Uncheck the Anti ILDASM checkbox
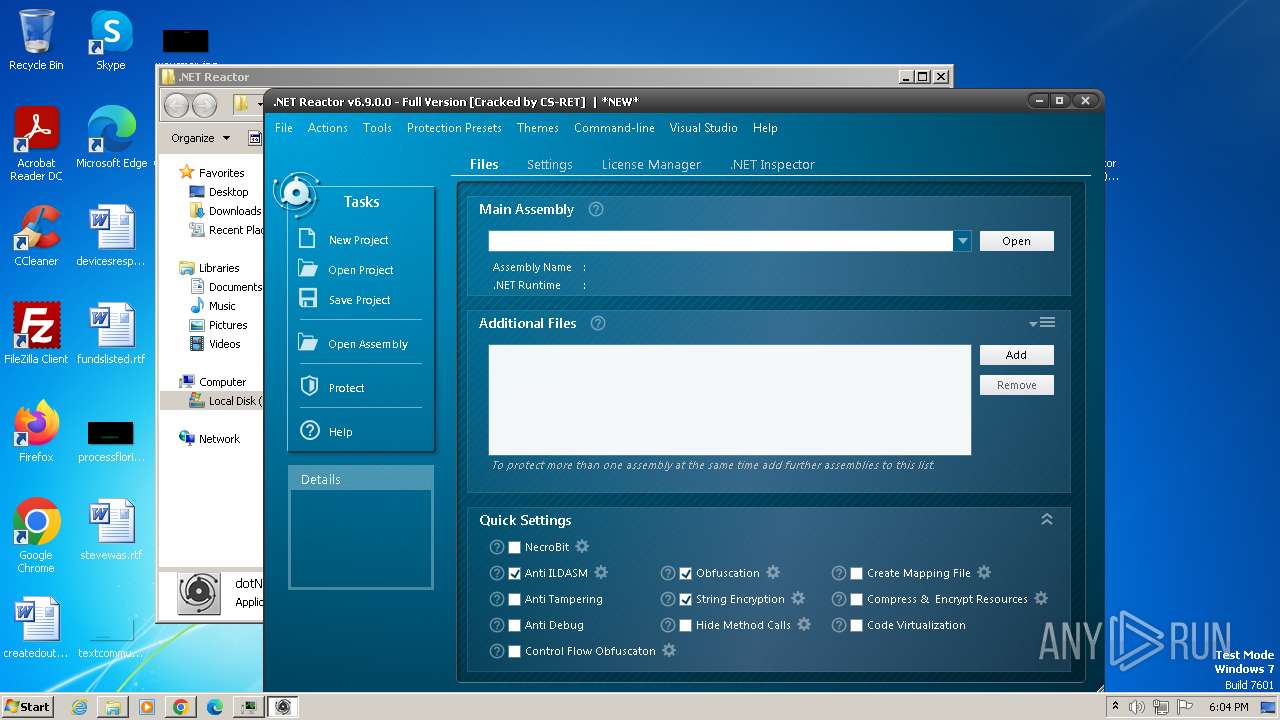The width and height of the screenshot is (1280, 720). pos(515,573)
